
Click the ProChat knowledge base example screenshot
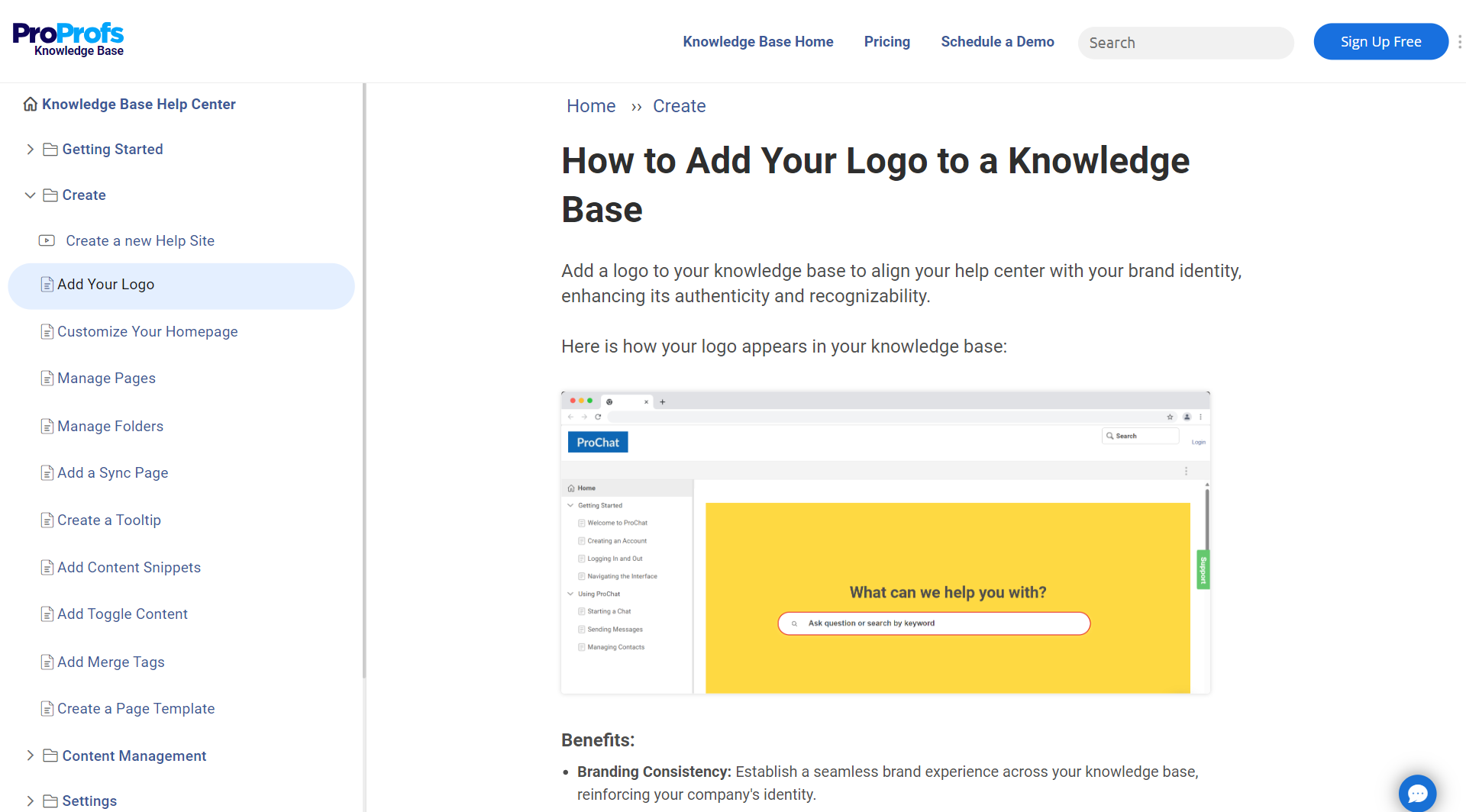[x=886, y=543]
